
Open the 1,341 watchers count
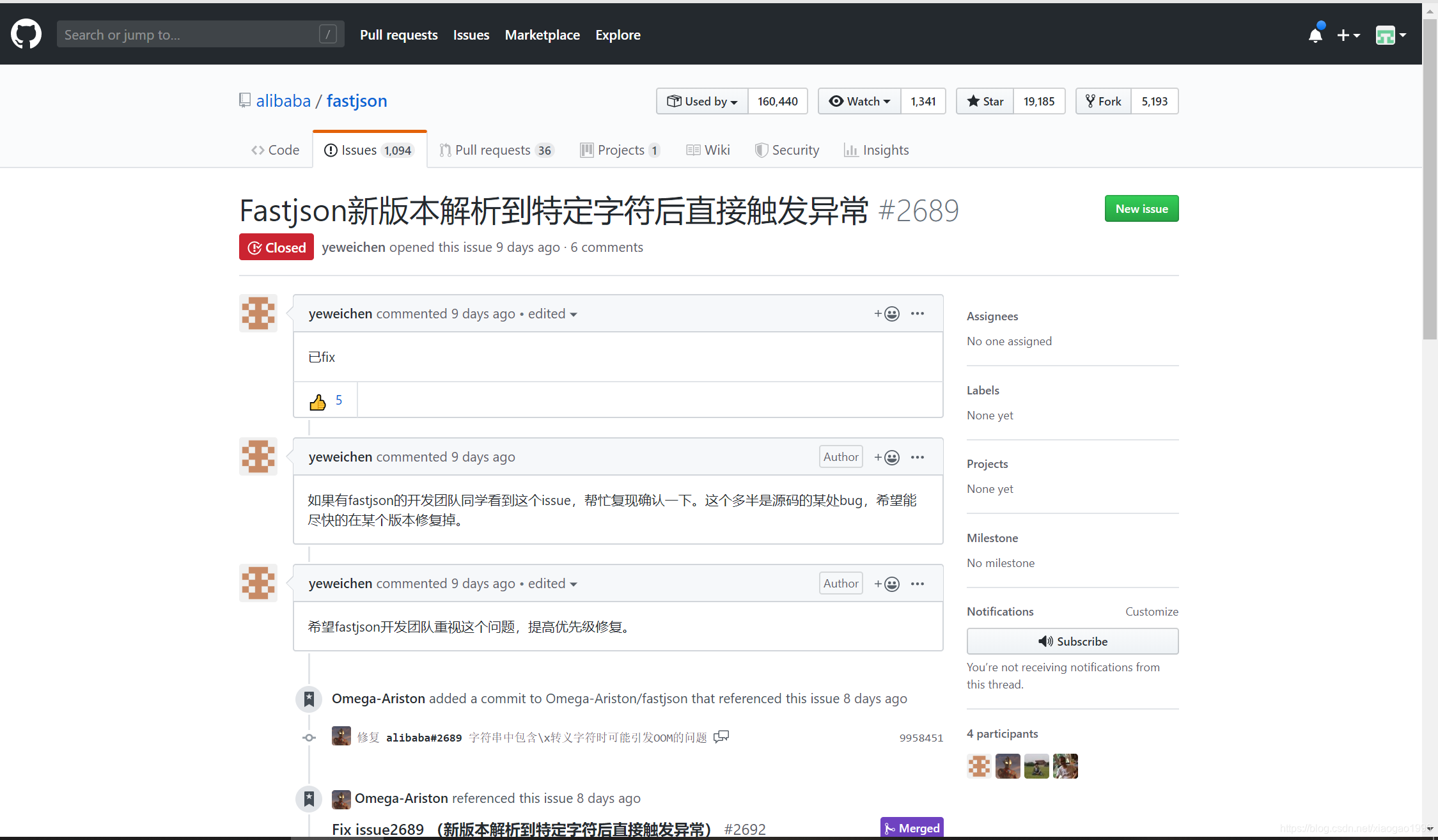(x=923, y=101)
